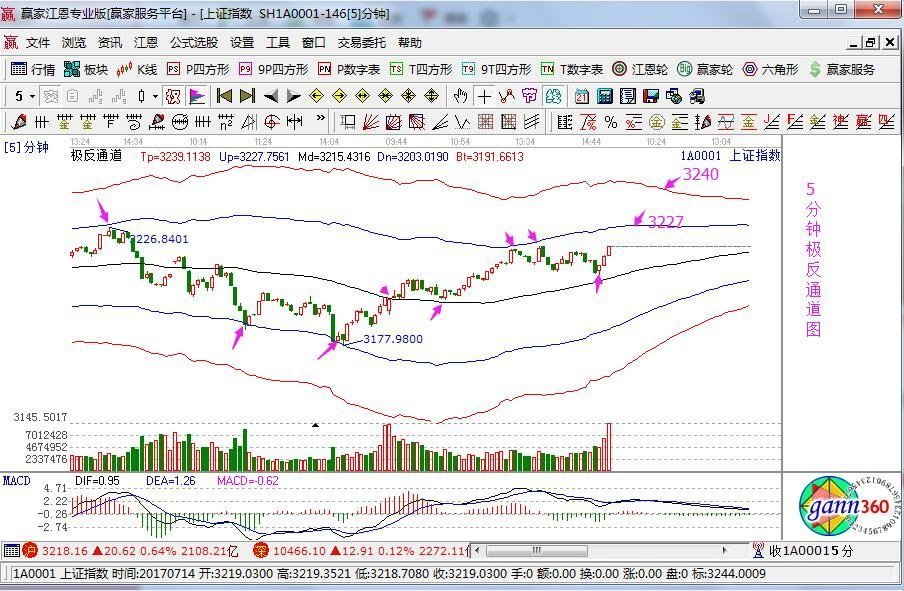Jump to the last bar icon

pyautogui.click(x=247, y=96)
